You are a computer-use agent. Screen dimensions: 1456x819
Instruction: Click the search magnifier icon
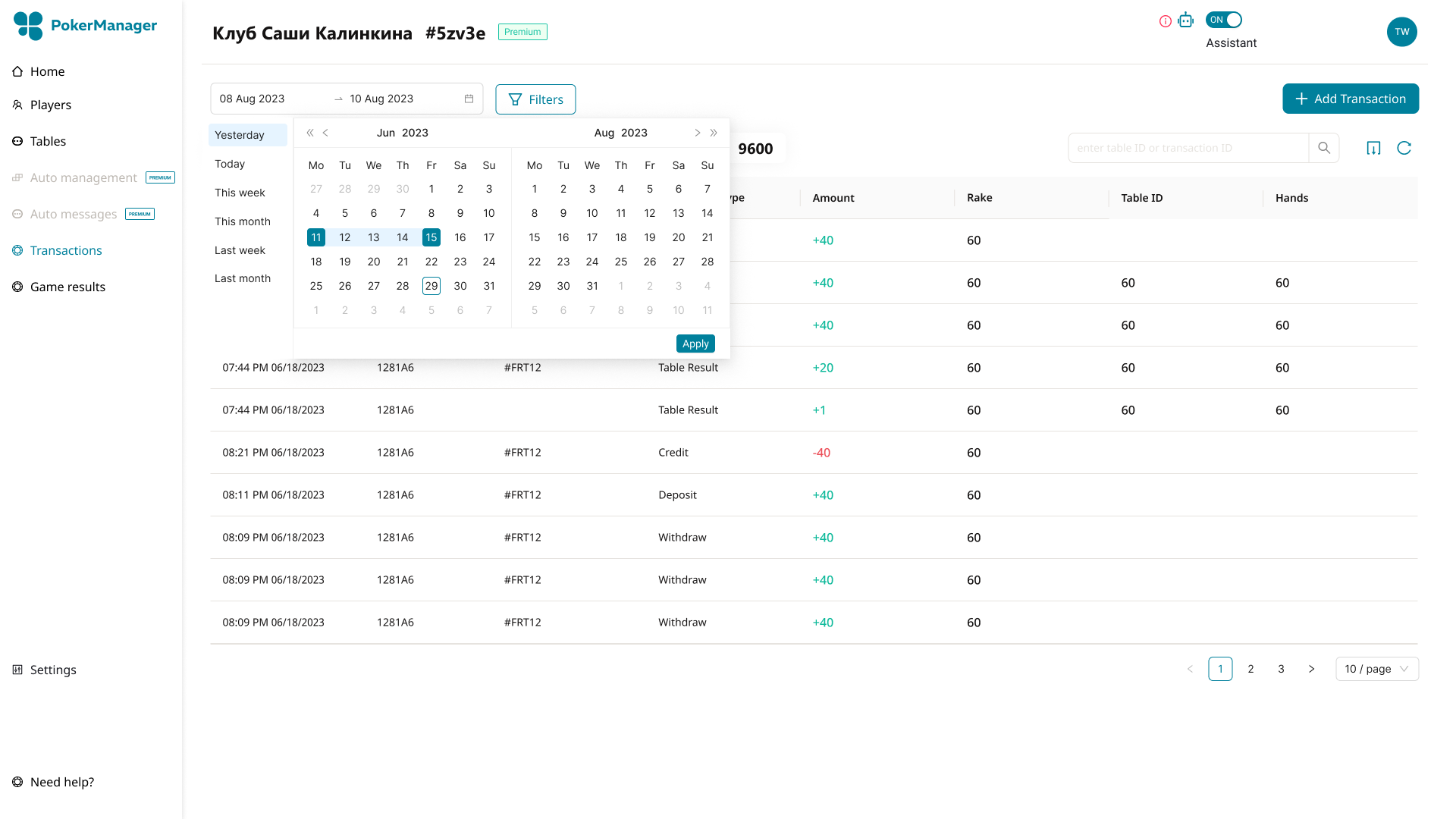[1324, 148]
